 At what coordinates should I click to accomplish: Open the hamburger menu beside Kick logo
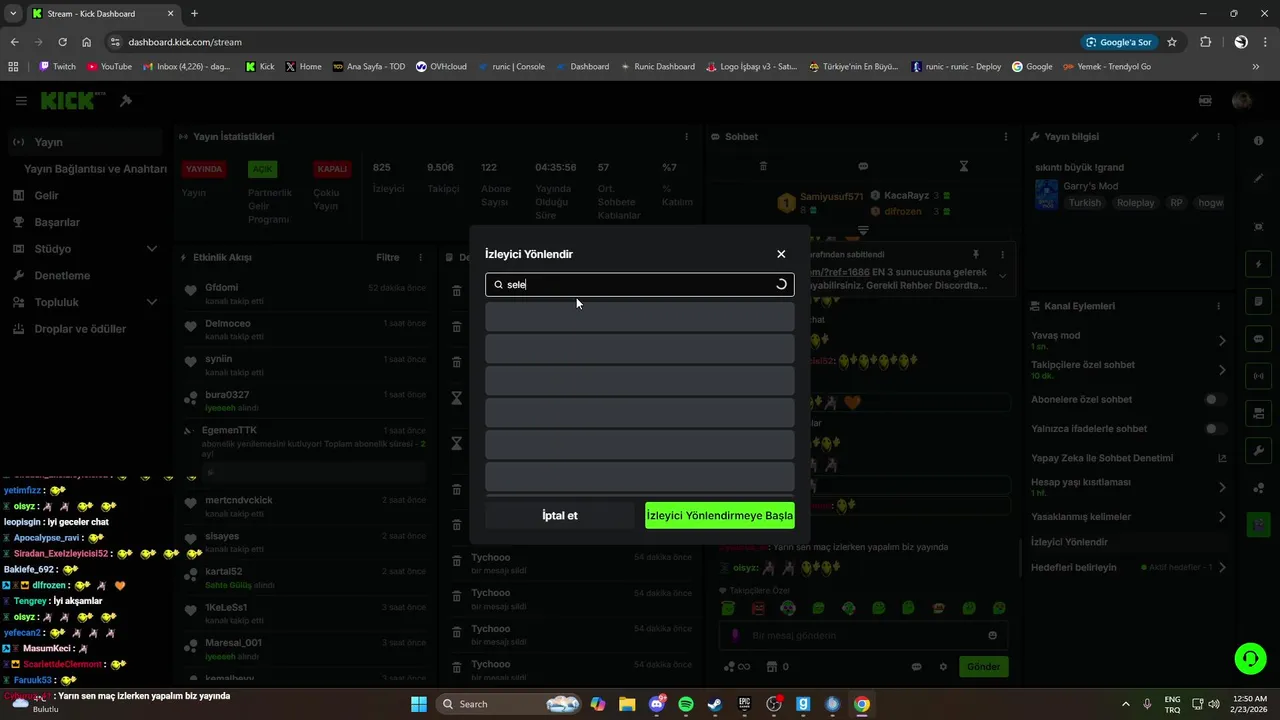point(21,101)
